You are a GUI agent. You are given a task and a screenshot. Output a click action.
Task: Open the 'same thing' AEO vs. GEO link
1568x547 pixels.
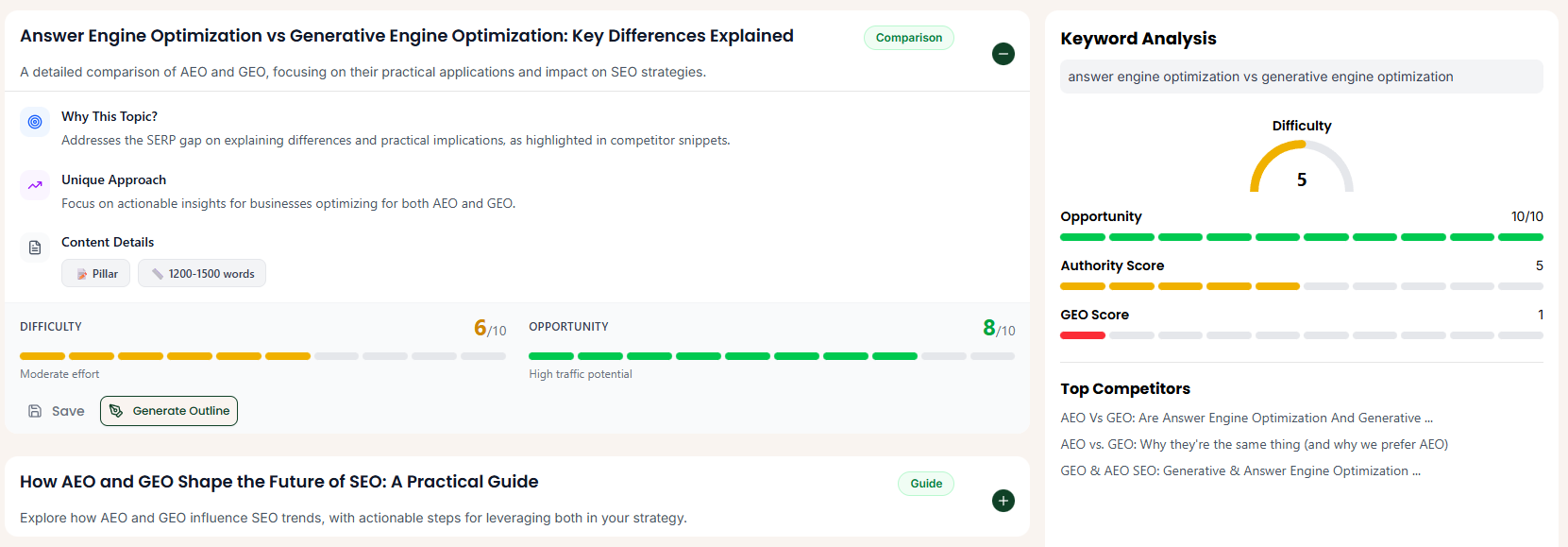[1254, 444]
